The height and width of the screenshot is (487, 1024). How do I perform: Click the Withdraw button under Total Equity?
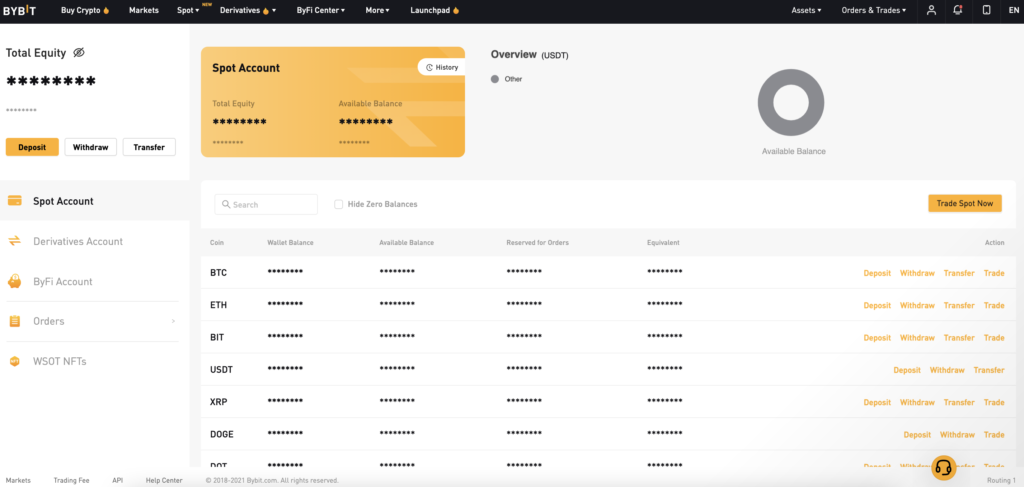click(x=91, y=147)
